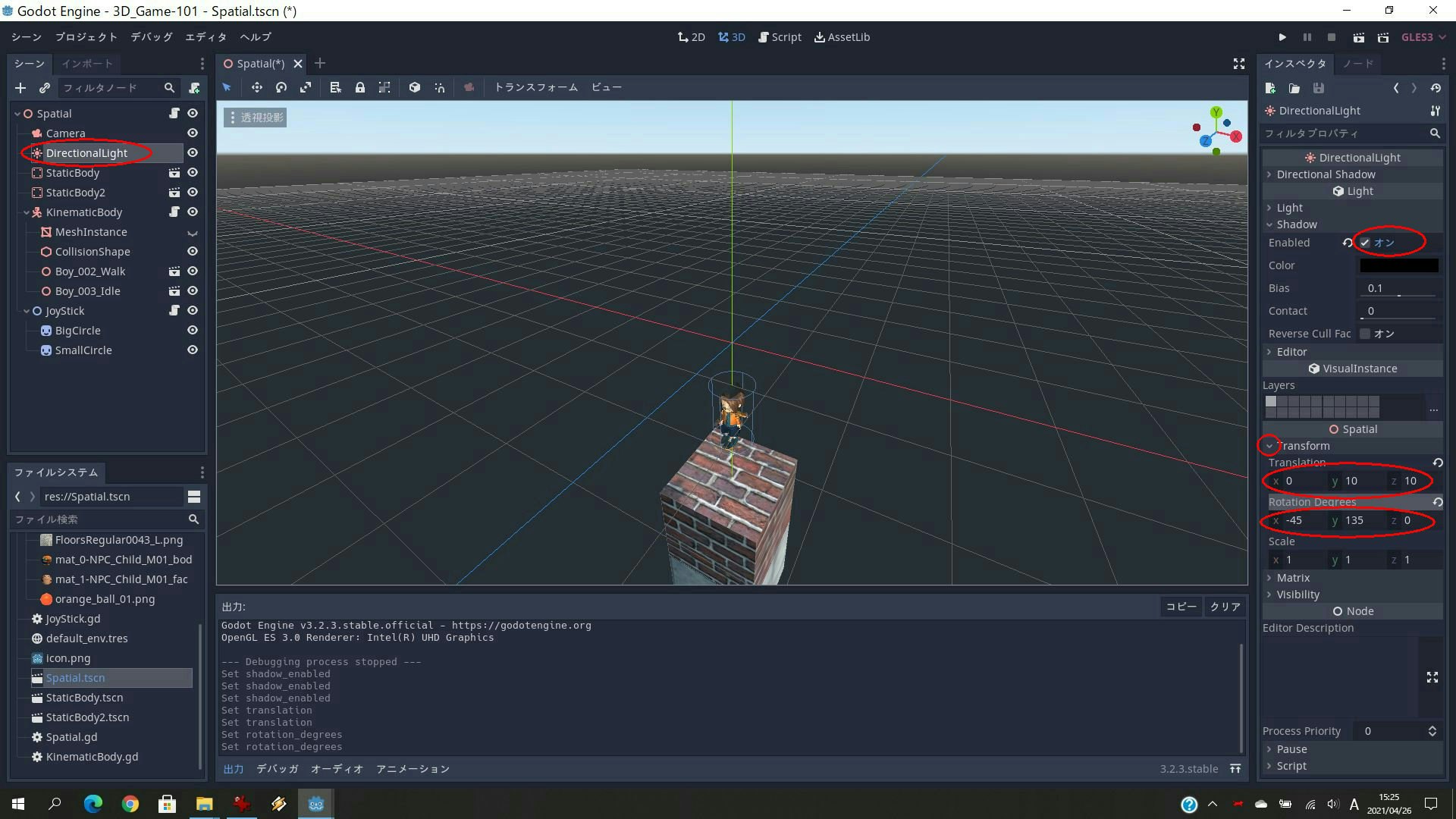This screenshot has height=819, width=1456.
Task: Disable the shadow Enabled checkbox
Action: click(x=1365, y=243)
